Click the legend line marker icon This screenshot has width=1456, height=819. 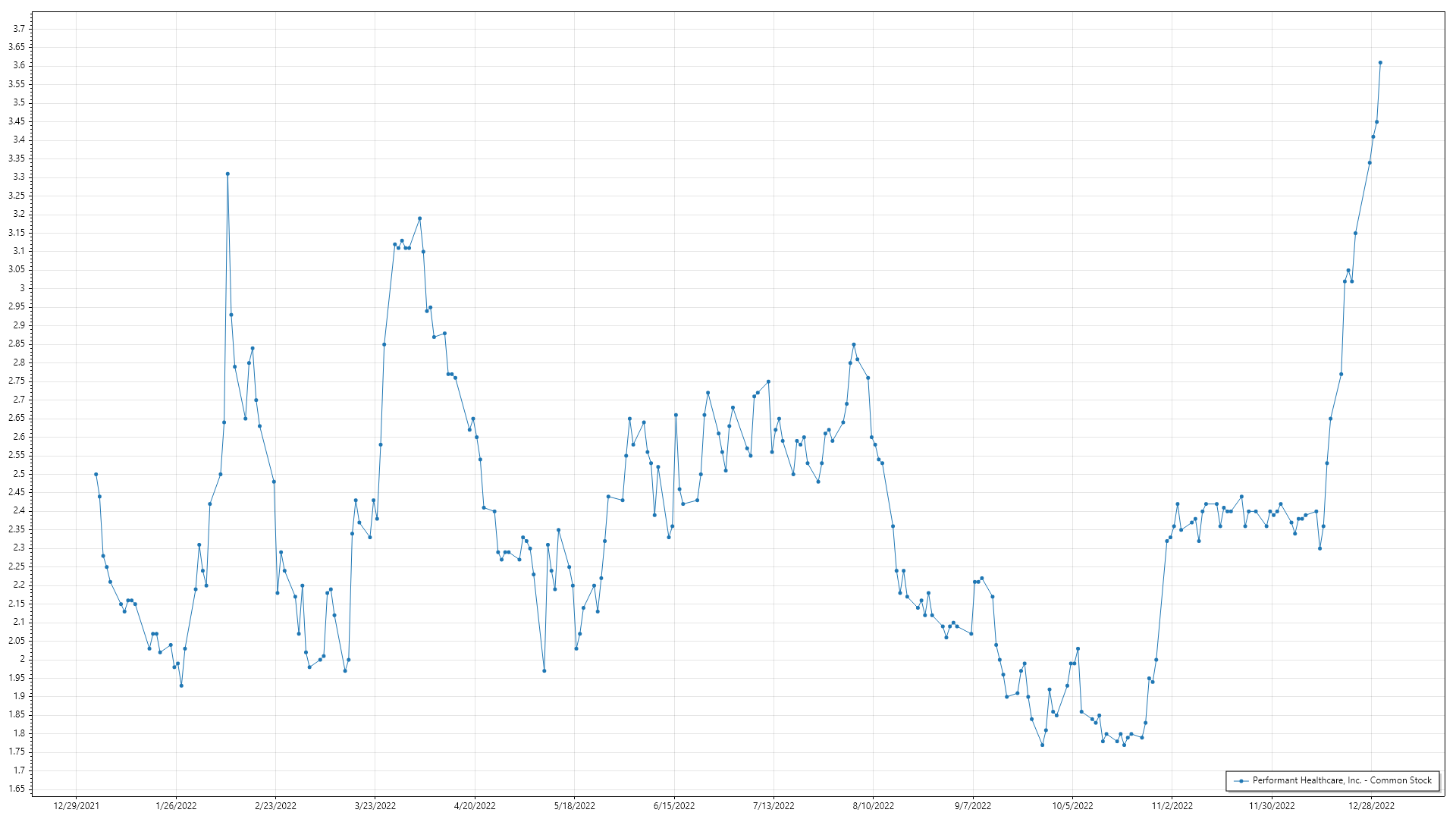click(x=1241, y=781)
